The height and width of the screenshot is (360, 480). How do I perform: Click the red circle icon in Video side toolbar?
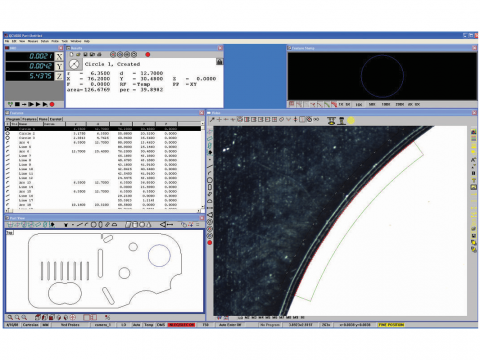(x=210, y=243)
